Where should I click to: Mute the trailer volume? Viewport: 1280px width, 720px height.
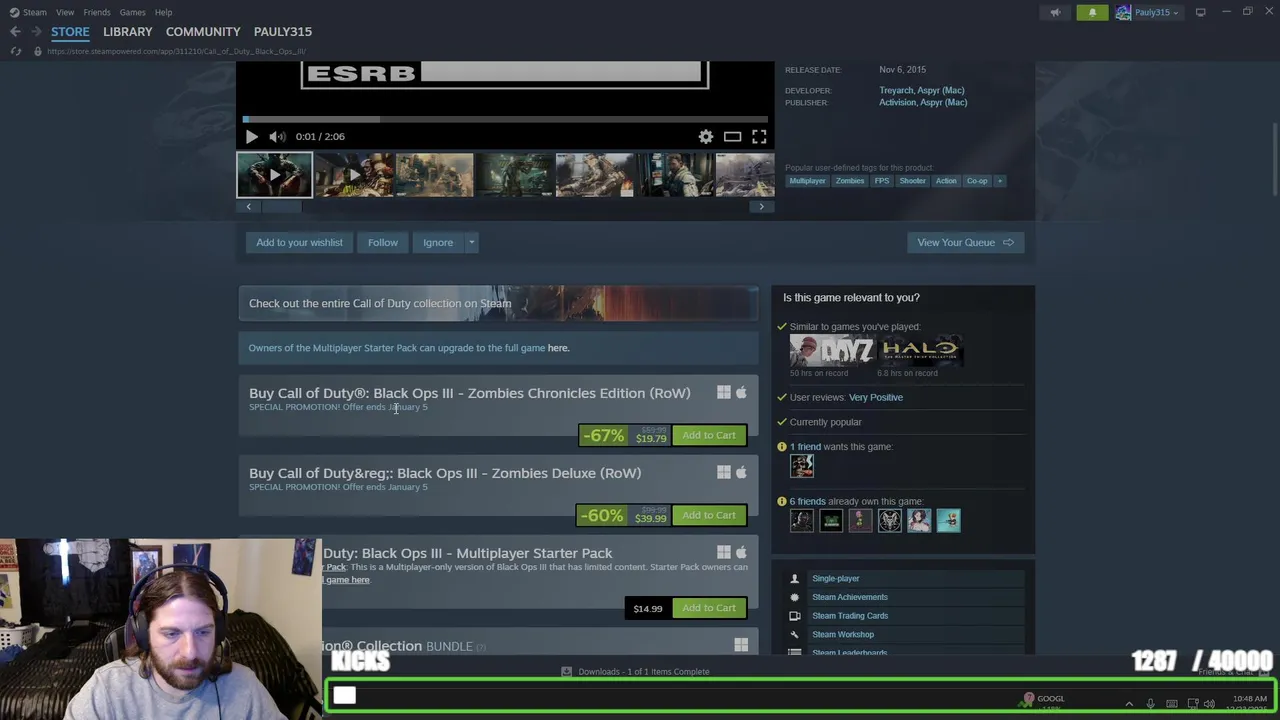point(277,137)
